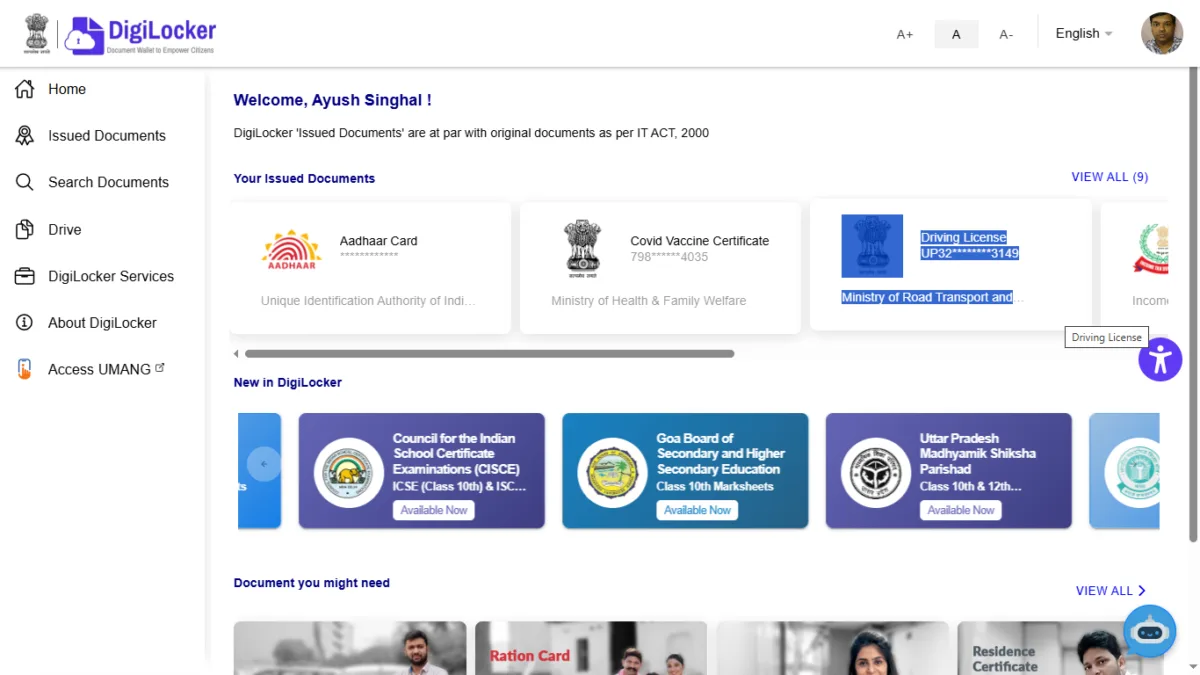Open the highlighted Driving License title
Screen dimensions: 1200x675
(x=964, y=238)
